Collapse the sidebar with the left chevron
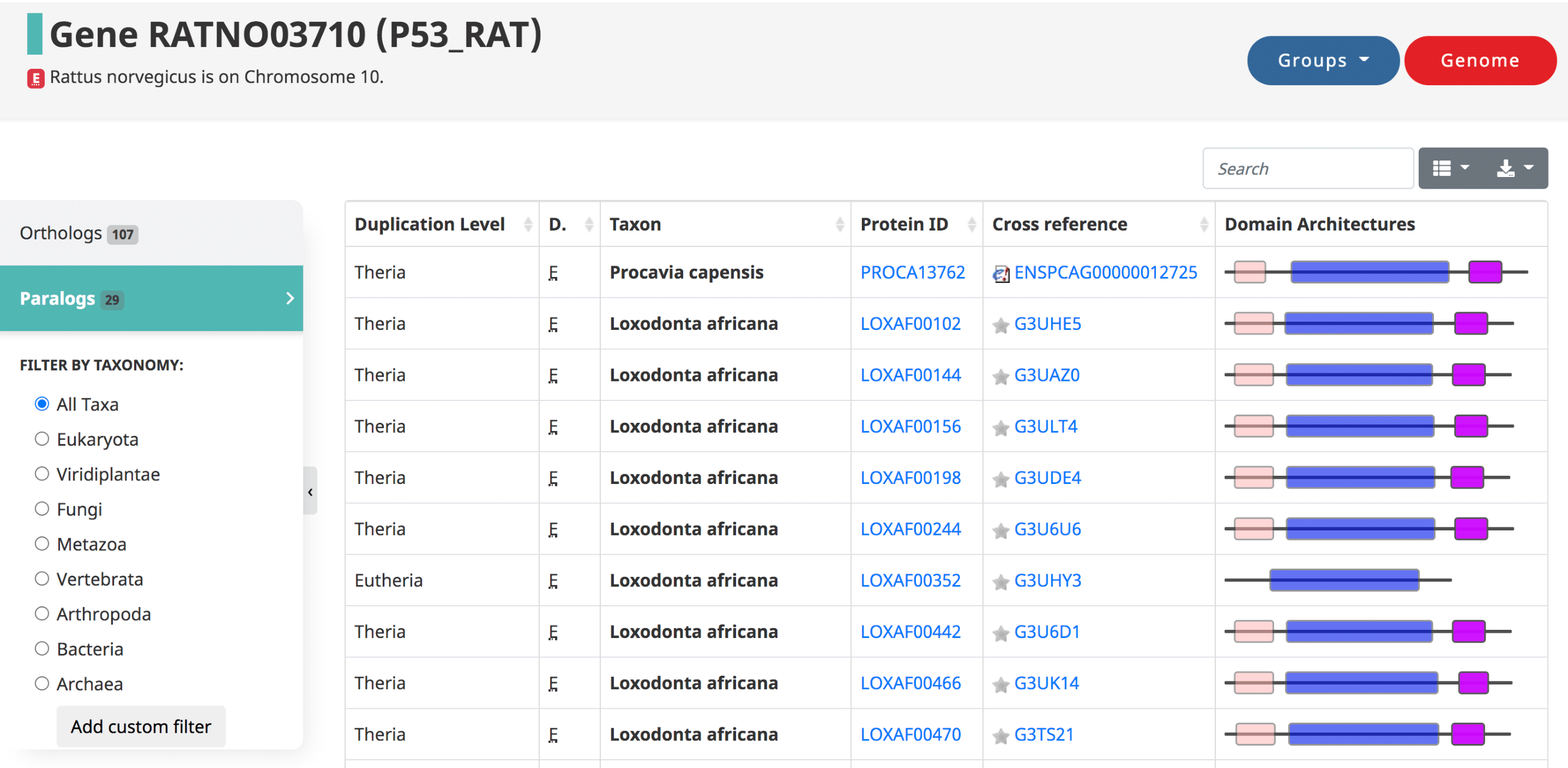1568x768 pixels. pyautogui.click(x=310, y=492)
